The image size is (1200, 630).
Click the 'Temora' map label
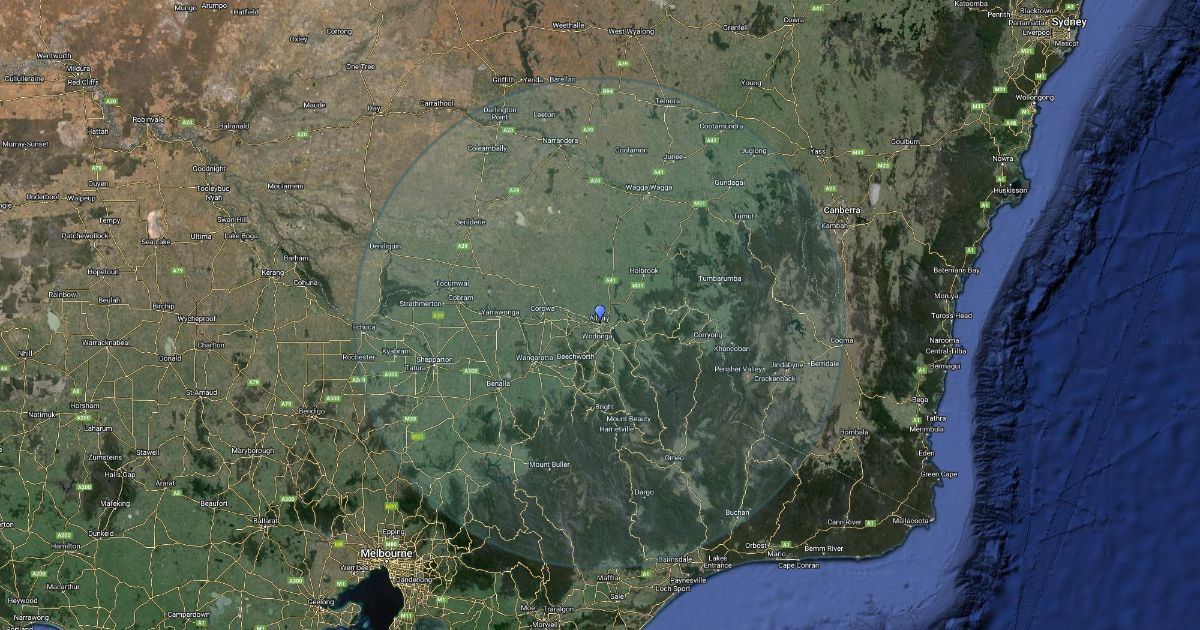pos(666,101)
